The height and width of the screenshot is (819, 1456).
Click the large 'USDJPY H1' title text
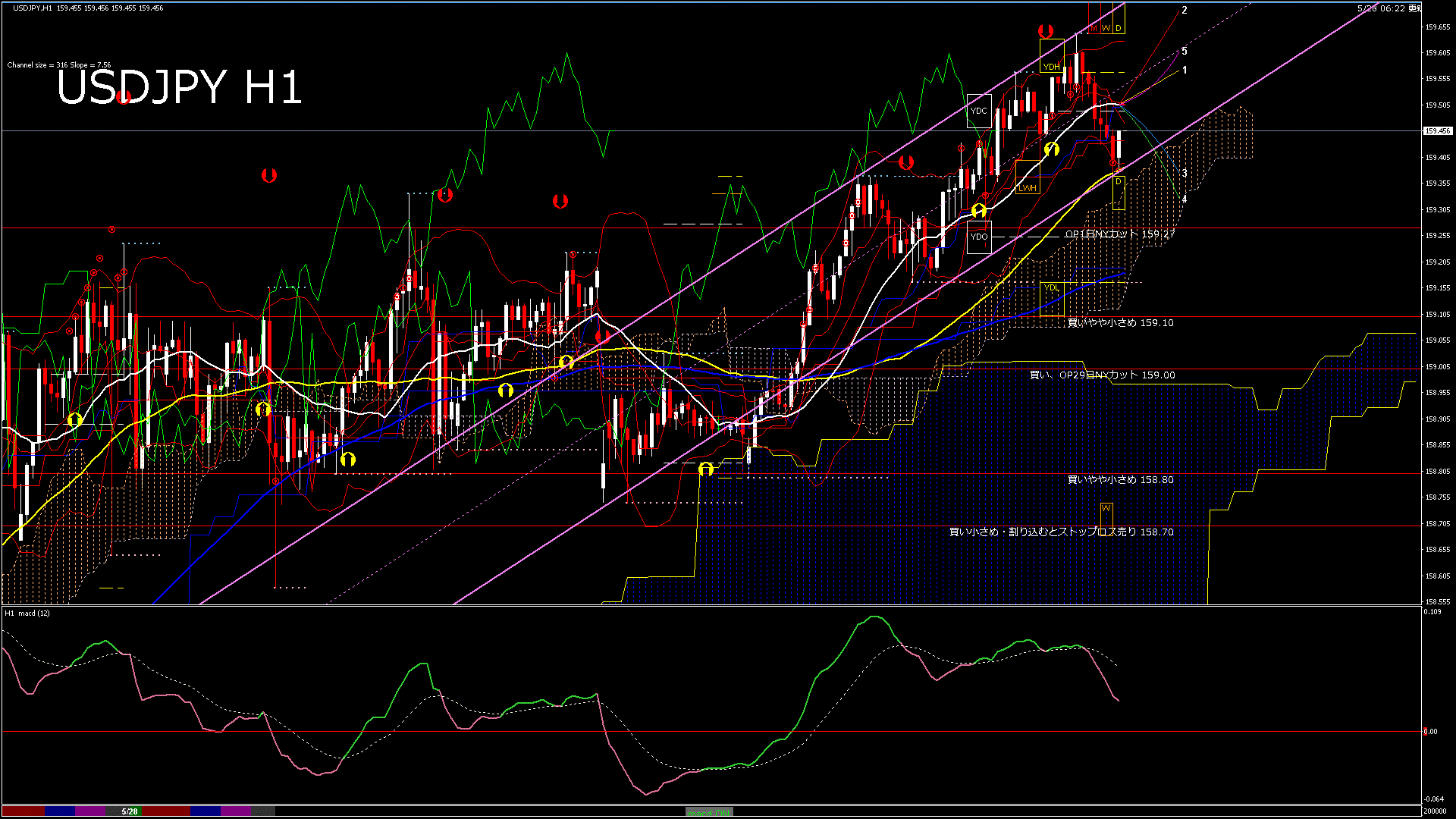(x=179, y=86)
